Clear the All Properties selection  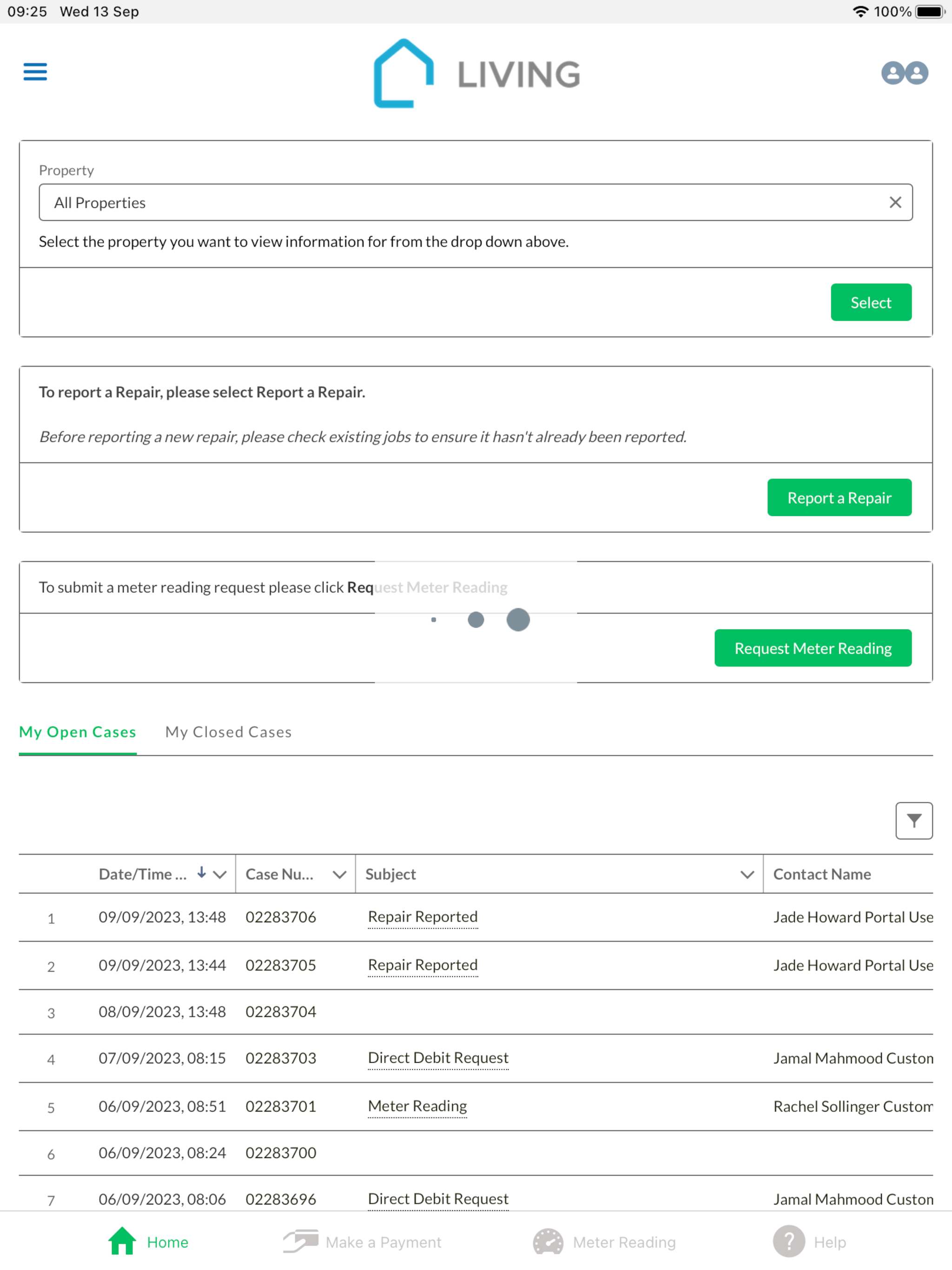click(x=895, y=202)
